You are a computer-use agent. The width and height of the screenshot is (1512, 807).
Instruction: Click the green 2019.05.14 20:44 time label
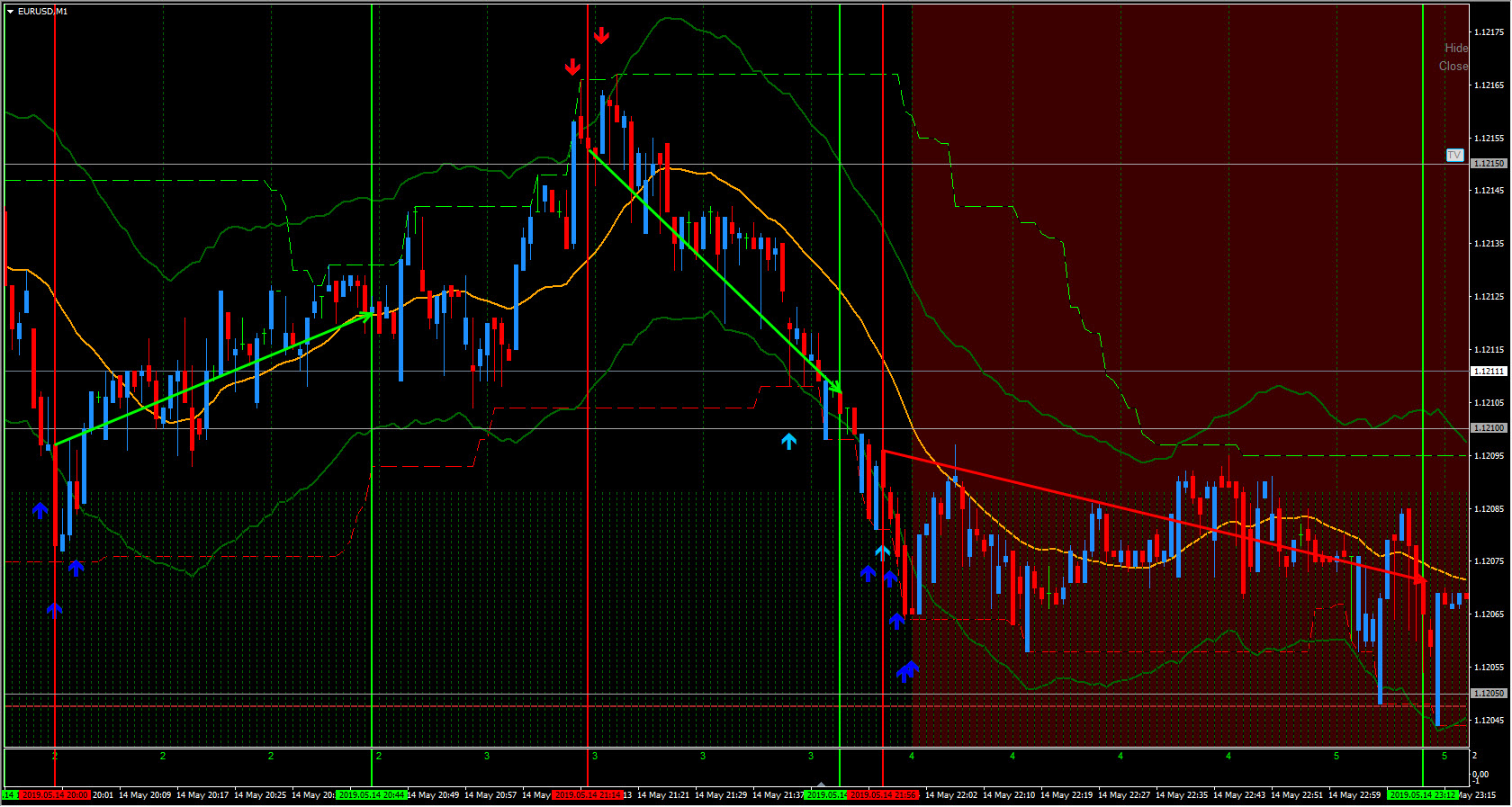tap(372, 795)
